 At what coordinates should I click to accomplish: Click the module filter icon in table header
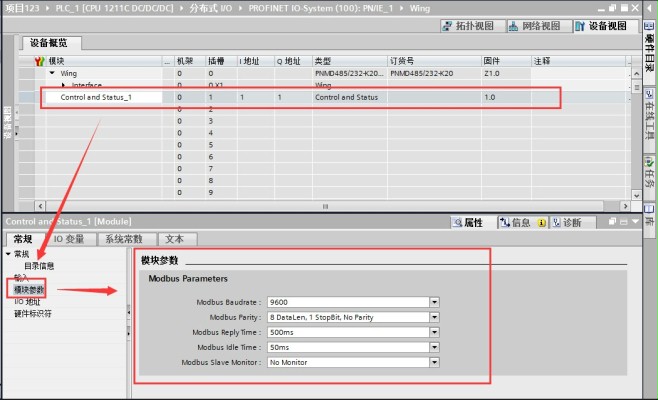click(39, 61)
